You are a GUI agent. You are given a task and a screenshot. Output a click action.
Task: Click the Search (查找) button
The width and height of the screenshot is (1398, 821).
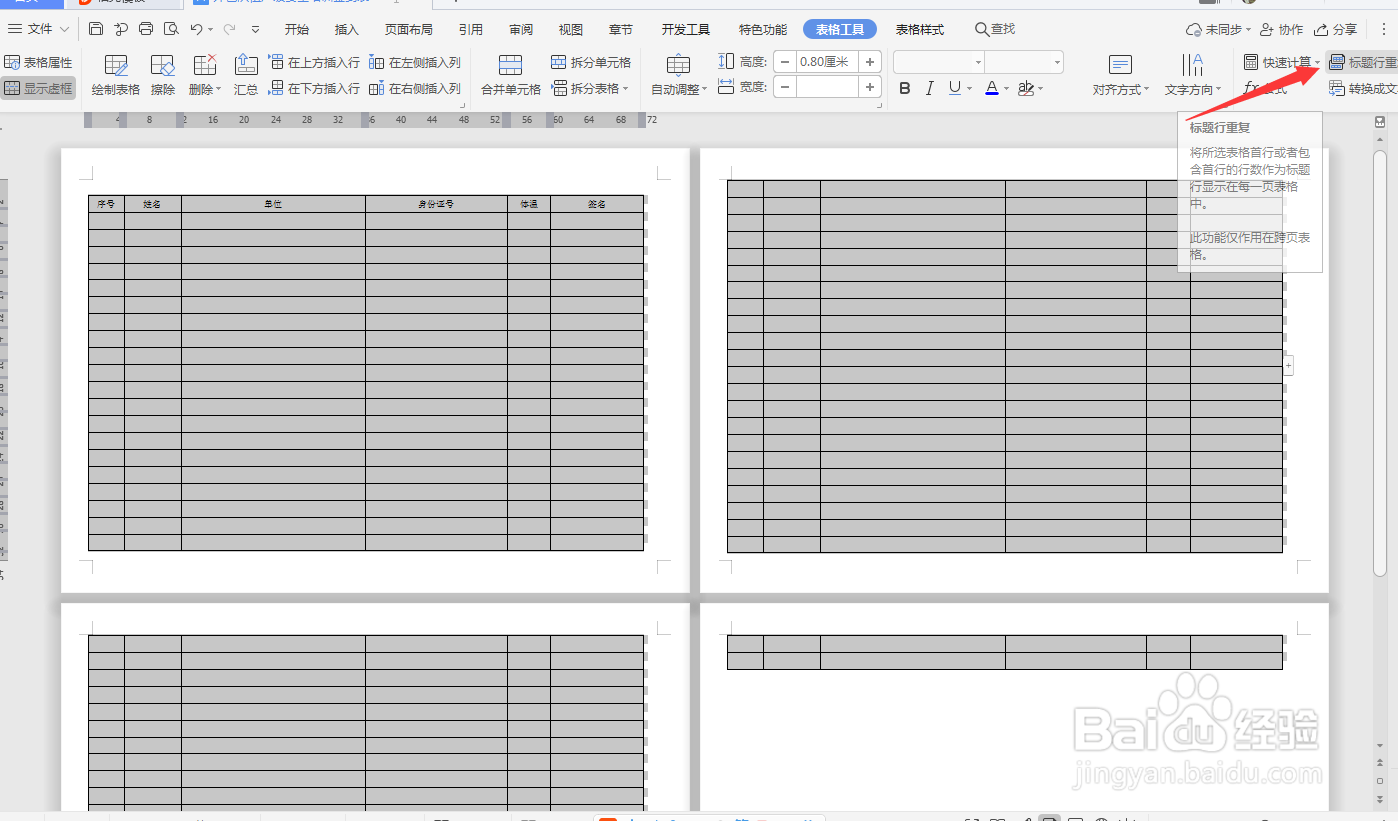(995, 30)
